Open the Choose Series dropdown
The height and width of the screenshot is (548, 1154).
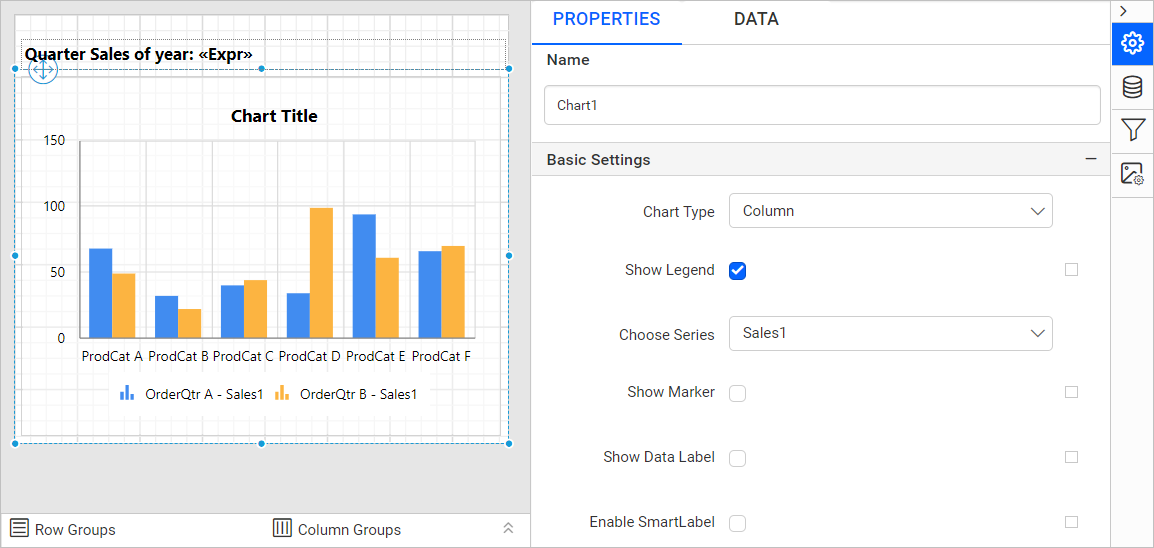pos(891,333)
